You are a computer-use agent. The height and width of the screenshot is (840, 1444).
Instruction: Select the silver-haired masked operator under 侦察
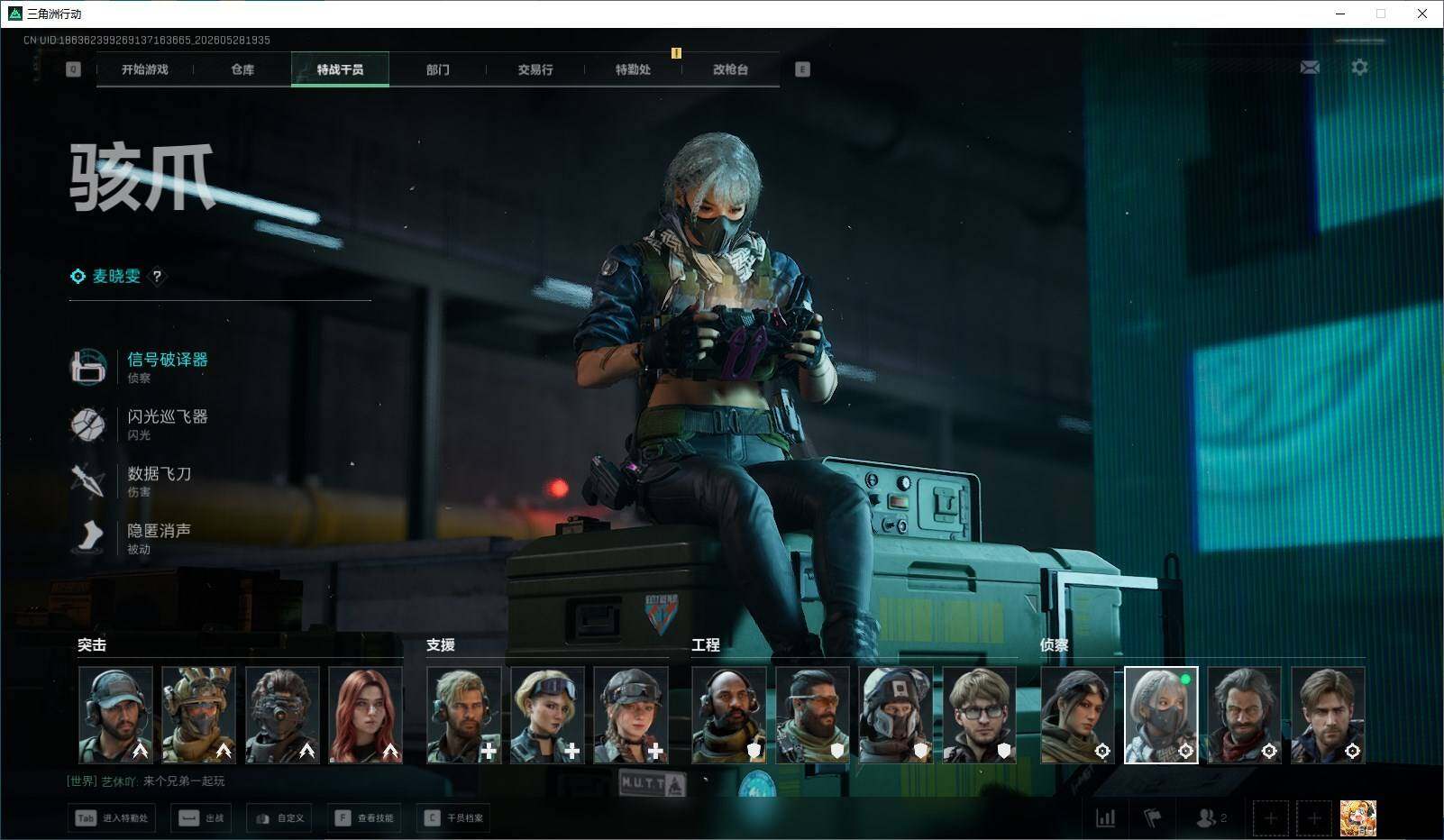click(1162, 715)
